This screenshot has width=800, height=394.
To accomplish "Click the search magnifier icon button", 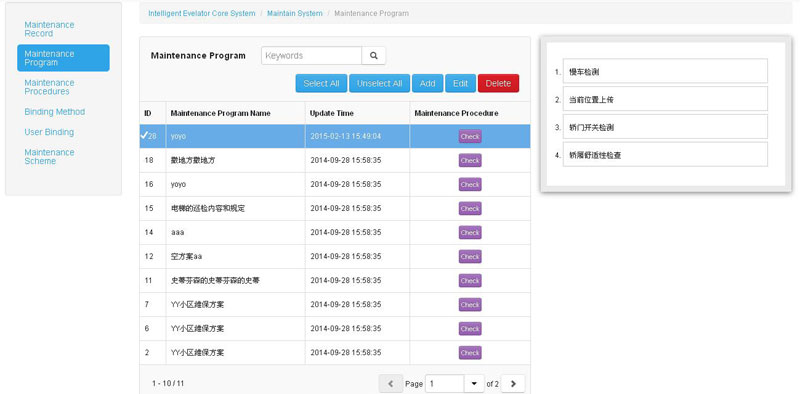I will [373, 56].
